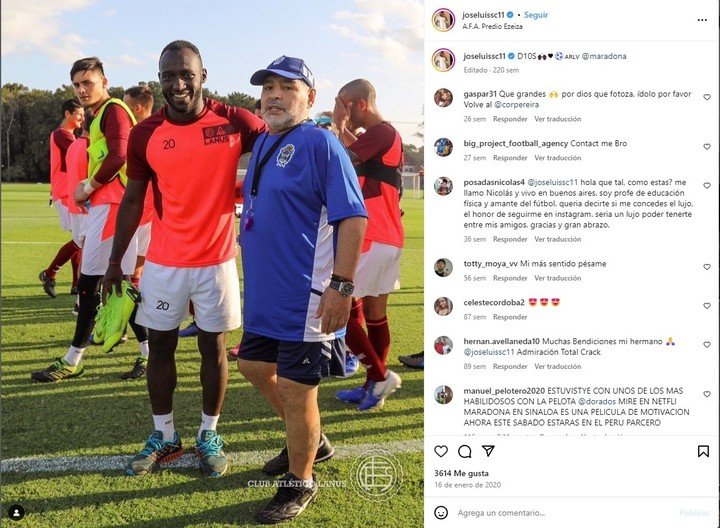Save post with bookmark icon

(703, 451)
